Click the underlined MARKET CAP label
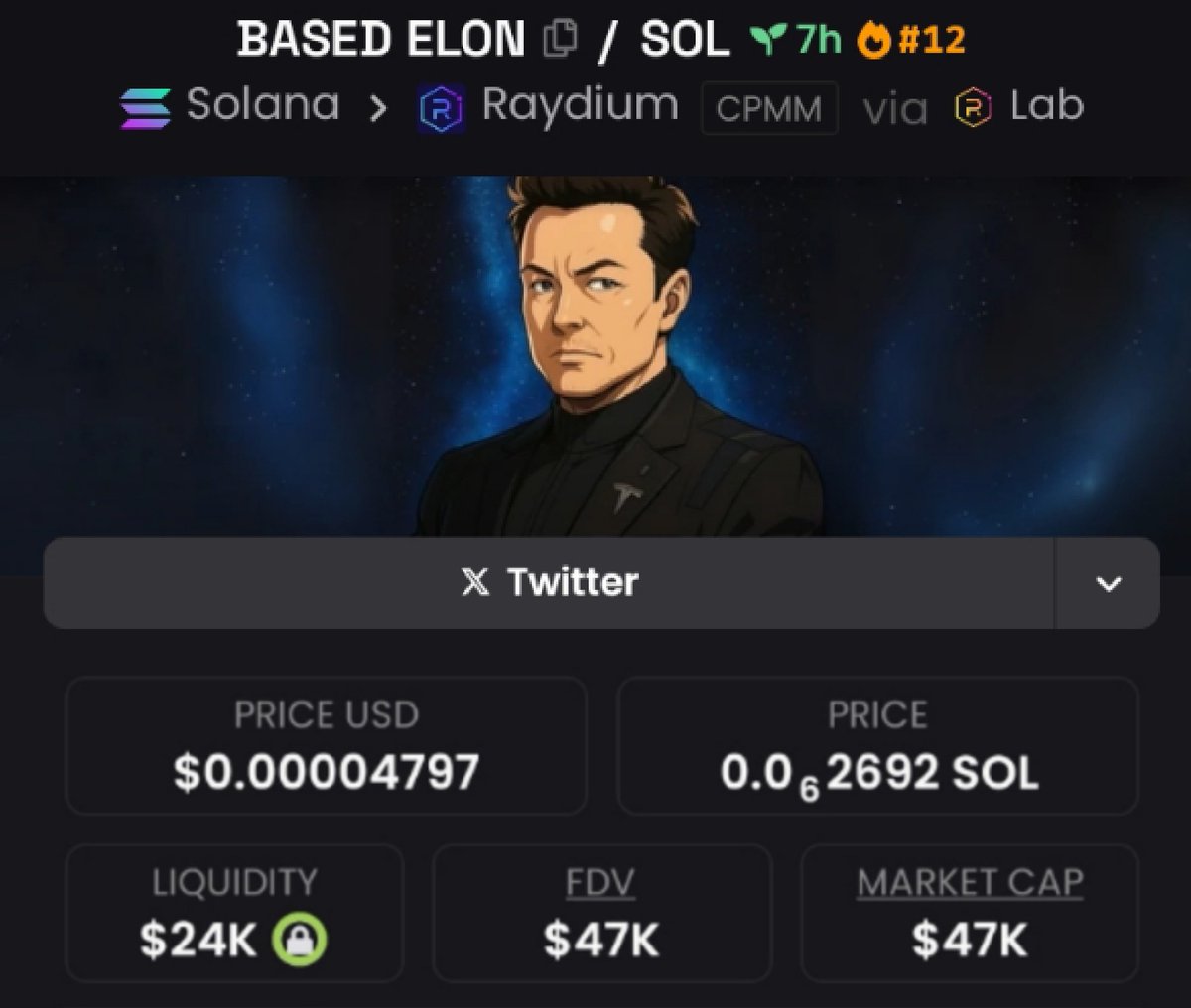 click(x=970, y=882)
